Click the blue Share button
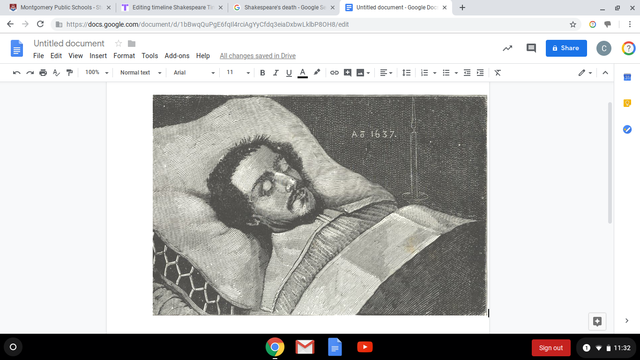 pos(566,48)
